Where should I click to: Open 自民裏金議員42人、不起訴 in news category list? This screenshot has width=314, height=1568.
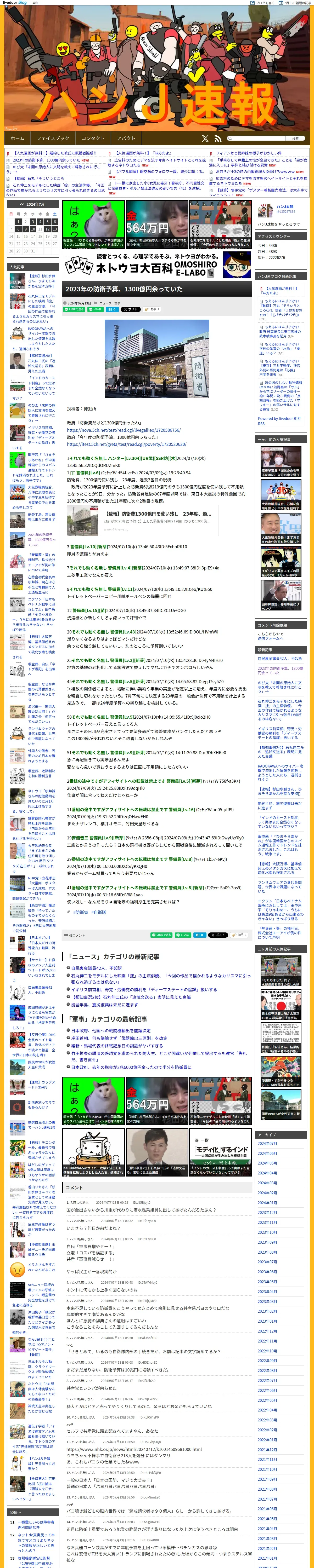[x=96, y=968]
